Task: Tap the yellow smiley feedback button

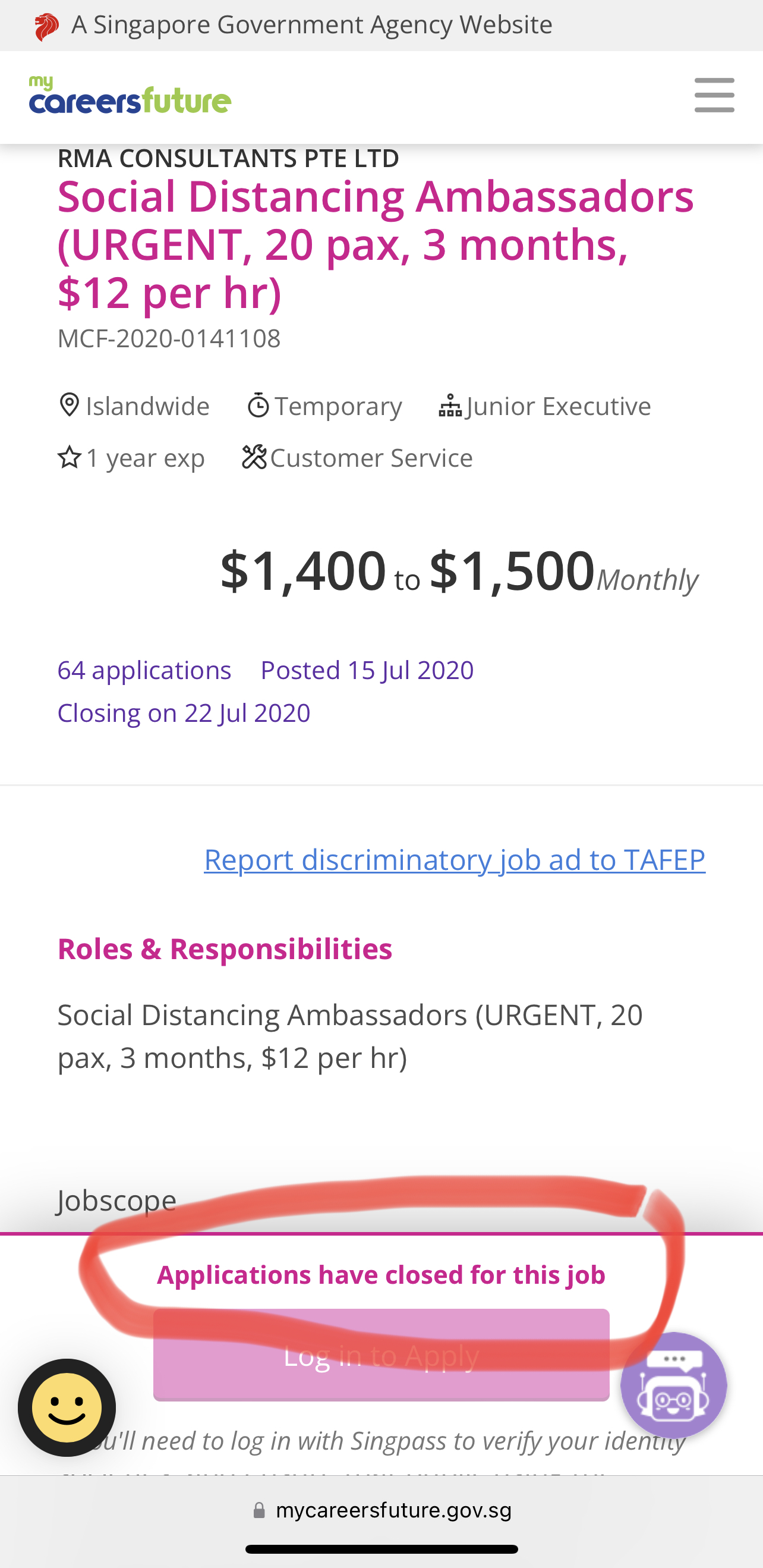Action: point(67,1407)
